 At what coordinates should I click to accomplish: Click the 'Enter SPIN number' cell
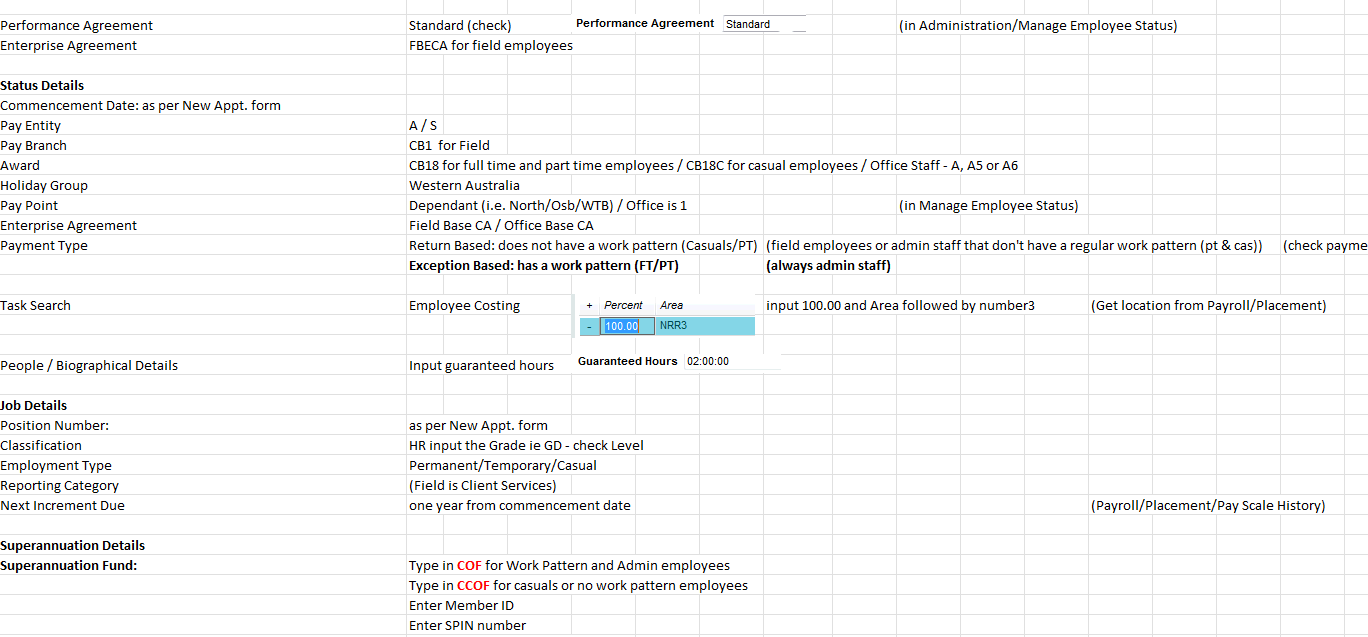(x=467, y=625)
